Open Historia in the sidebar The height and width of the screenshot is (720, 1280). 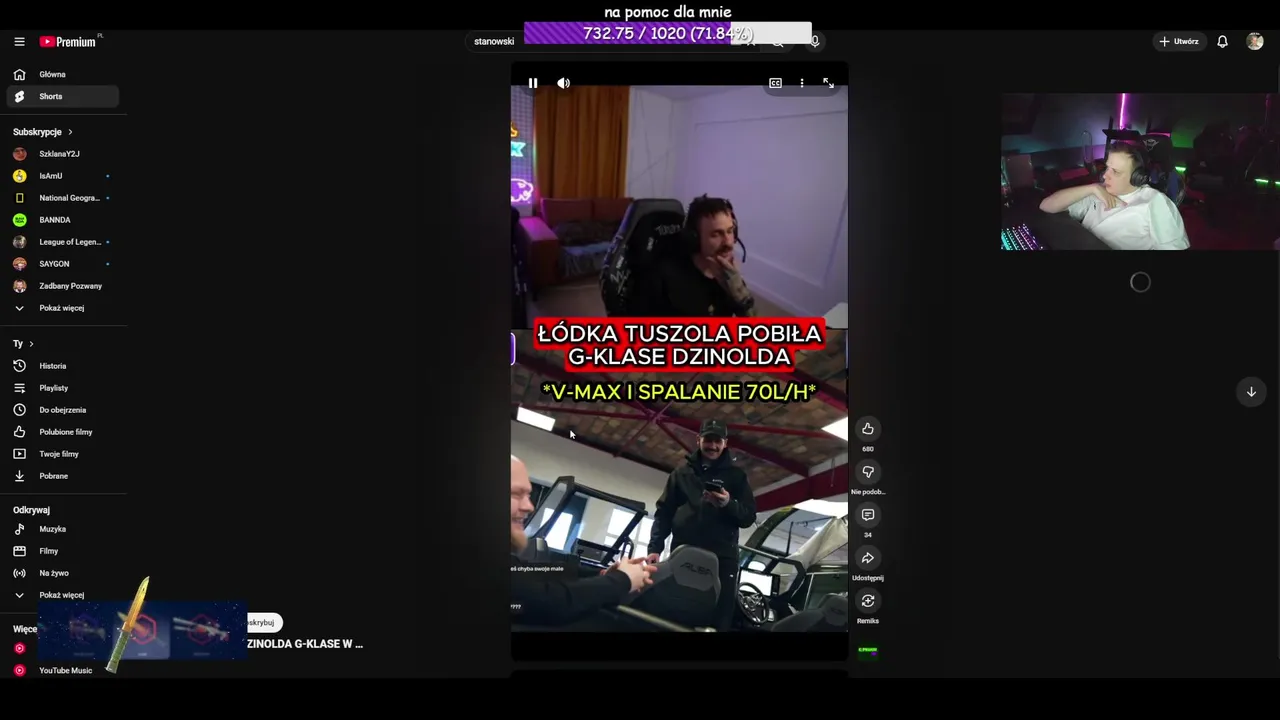[62, 366]
